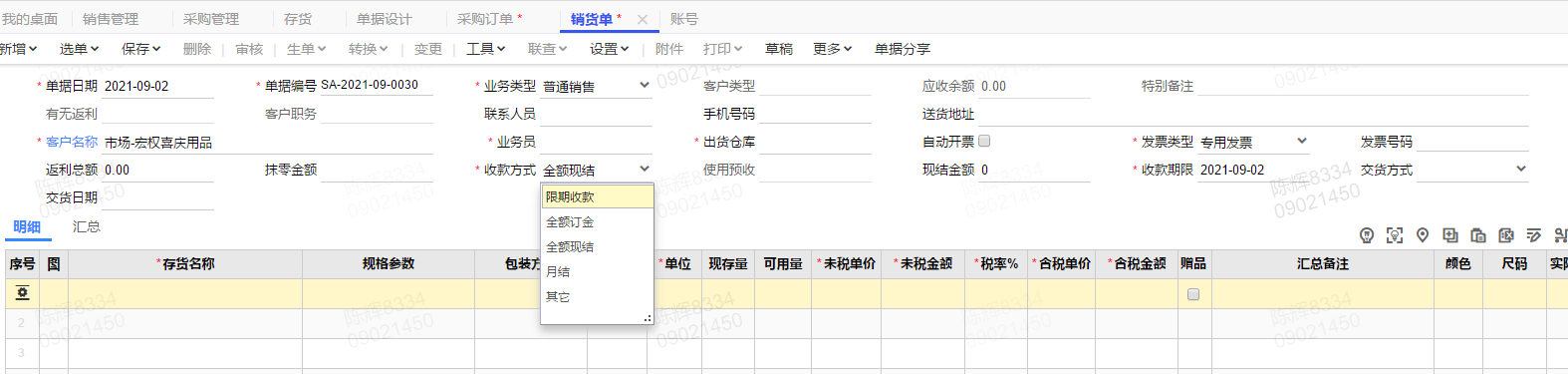The width and height of the screenshot is (1568, 374).
Task: Click the settings icon in first grid row
Action: pyautogui.click(x=22, y=293)
